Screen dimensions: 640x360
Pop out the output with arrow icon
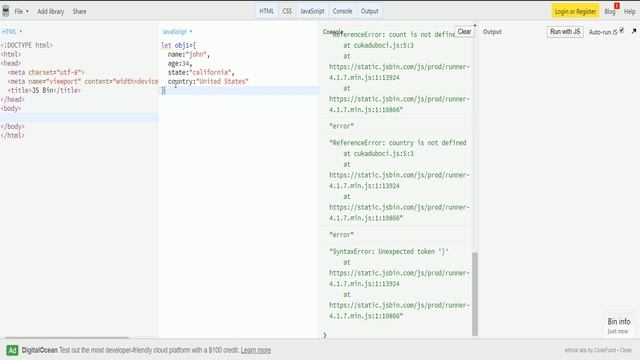tap(634, 31)
